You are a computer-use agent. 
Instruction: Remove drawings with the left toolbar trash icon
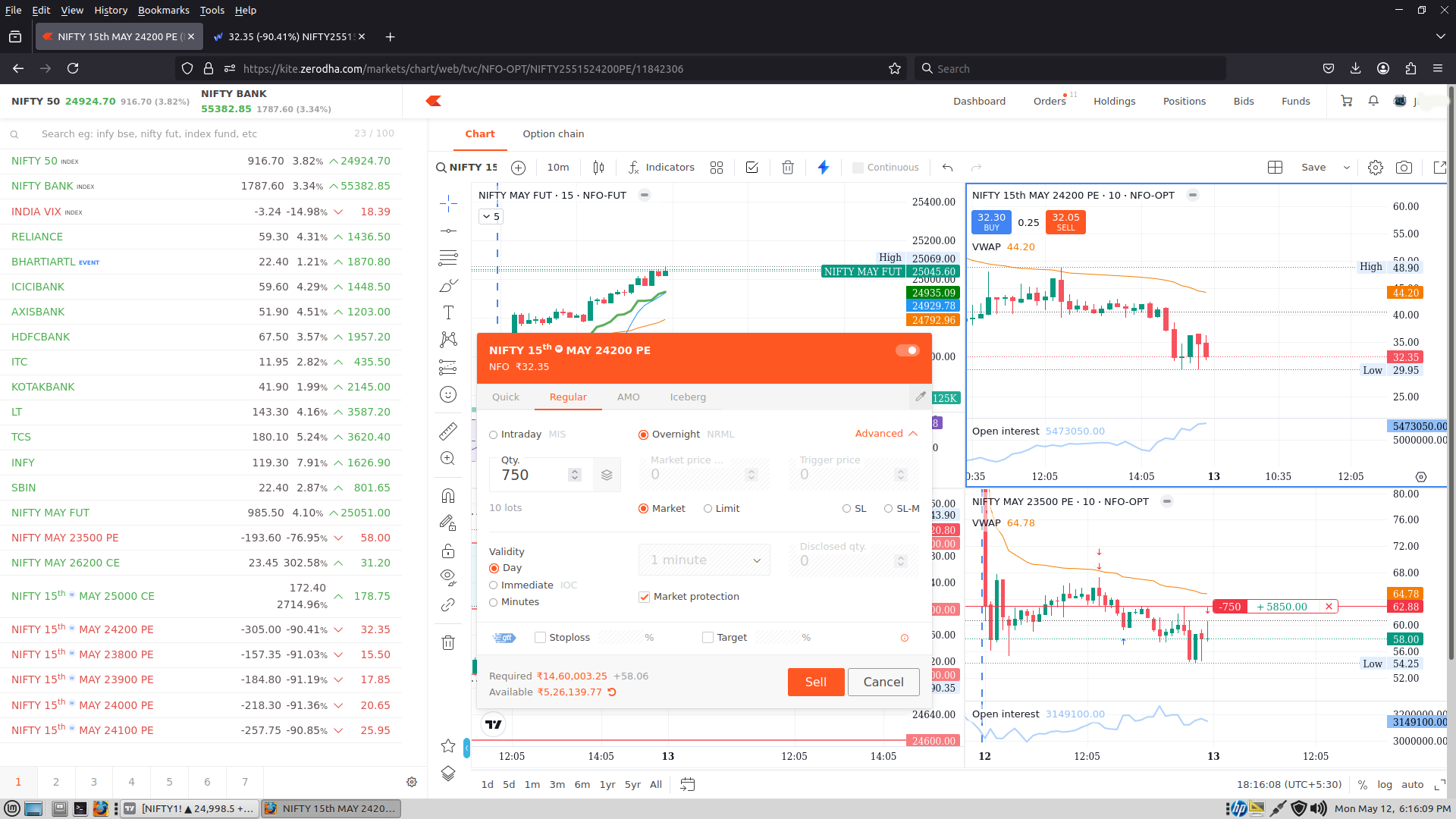click(448, 642)
